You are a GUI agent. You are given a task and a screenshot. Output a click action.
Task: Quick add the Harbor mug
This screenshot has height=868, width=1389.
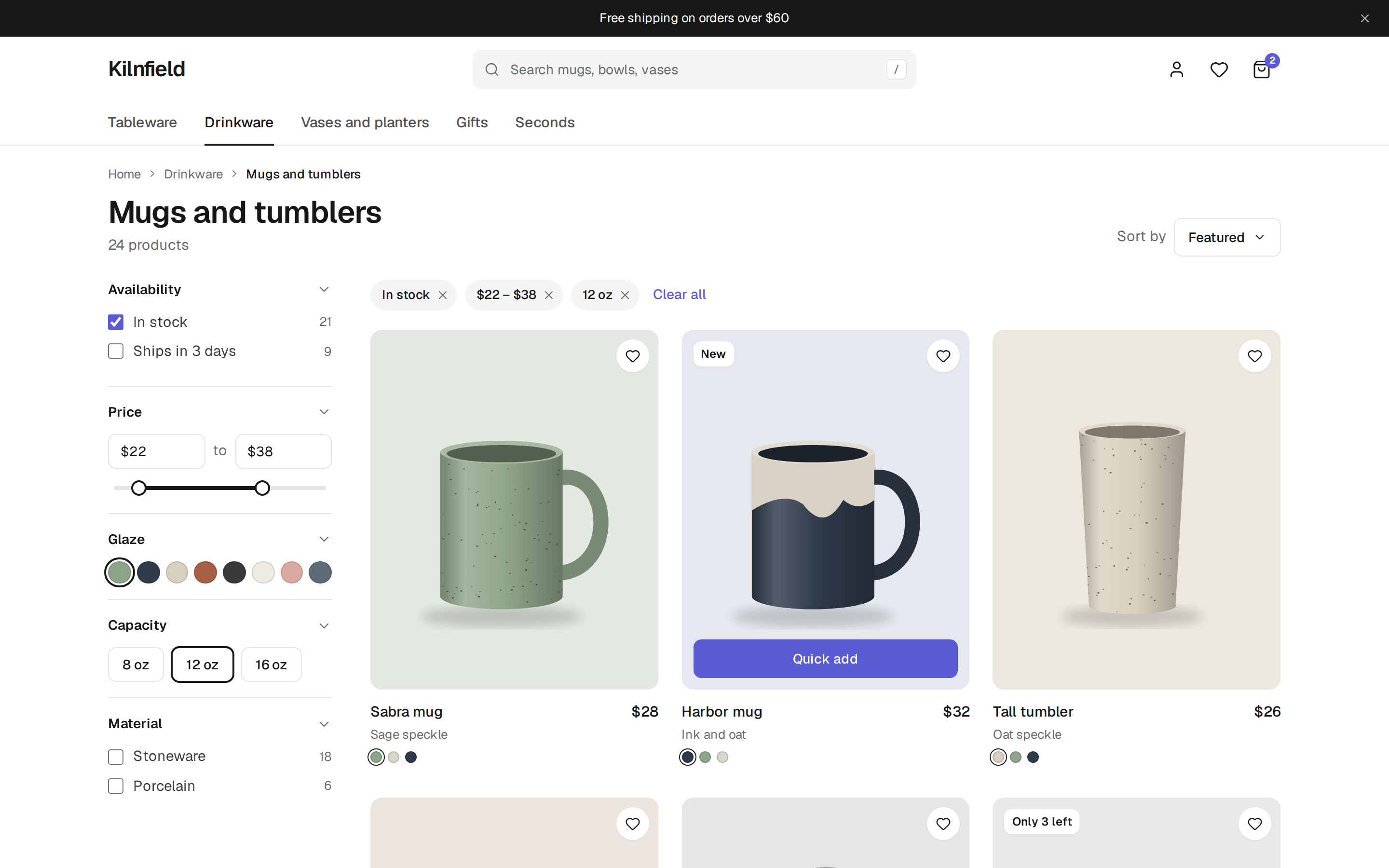[x=825, y=658]
